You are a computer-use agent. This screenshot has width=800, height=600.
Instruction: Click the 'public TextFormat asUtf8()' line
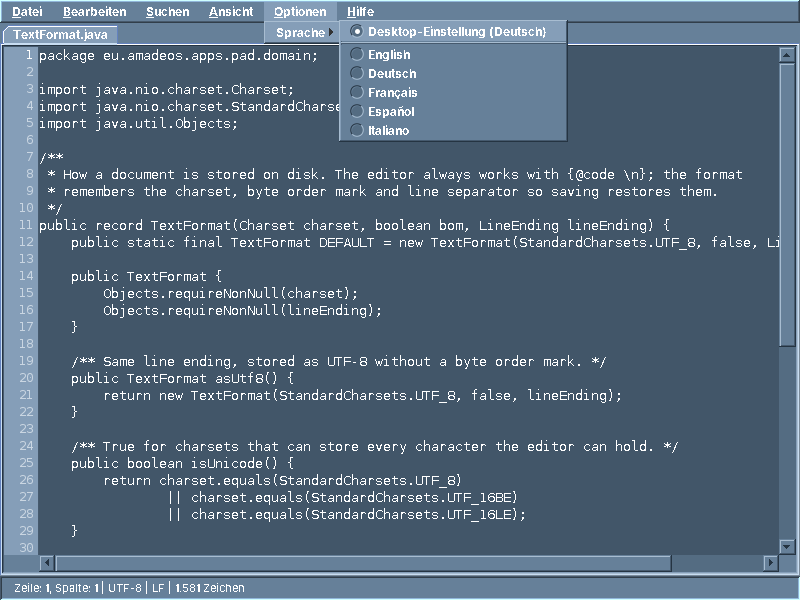click(183, 378)
